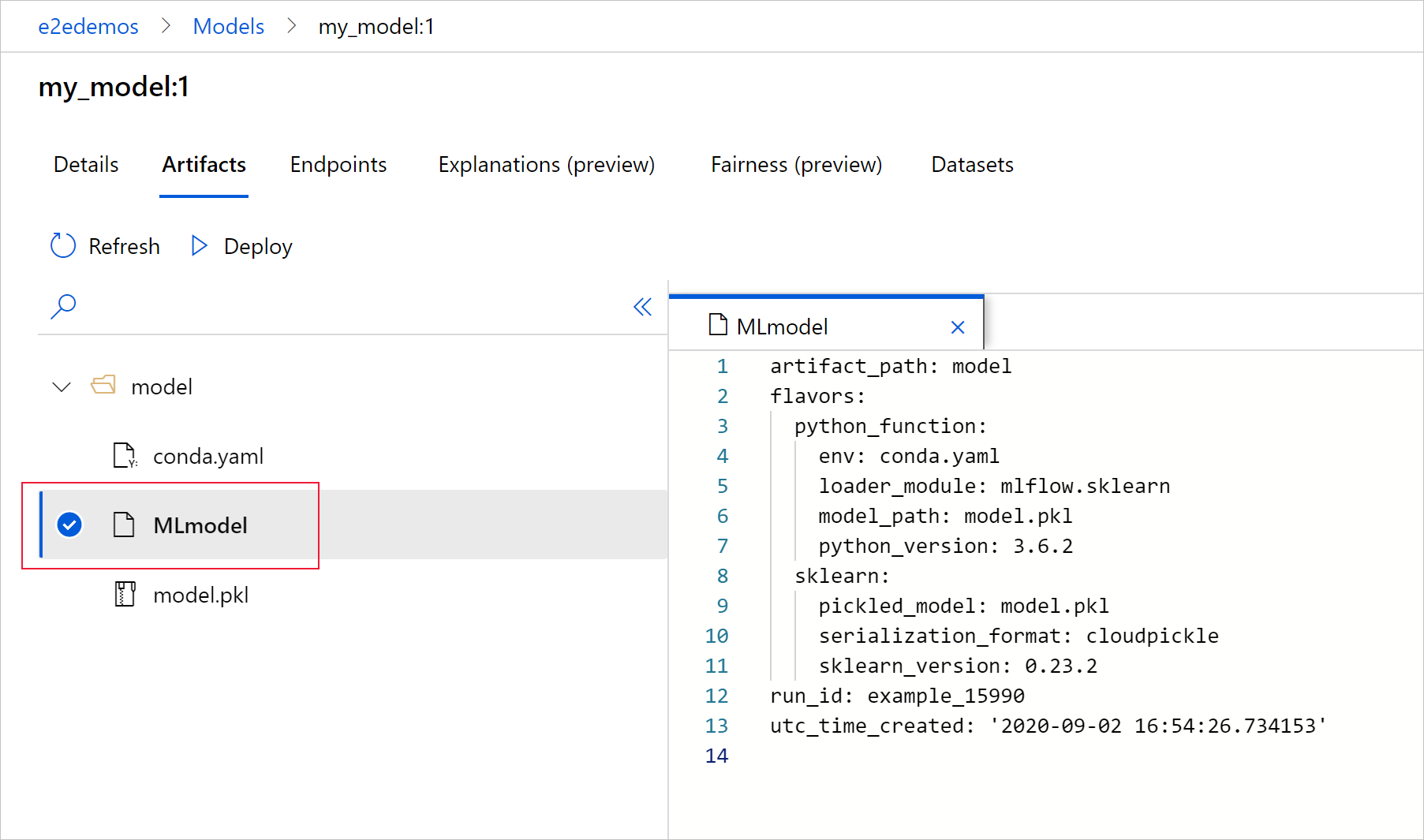Click the MLmodel document icon
1424x840 pixels.
(124, 525)
